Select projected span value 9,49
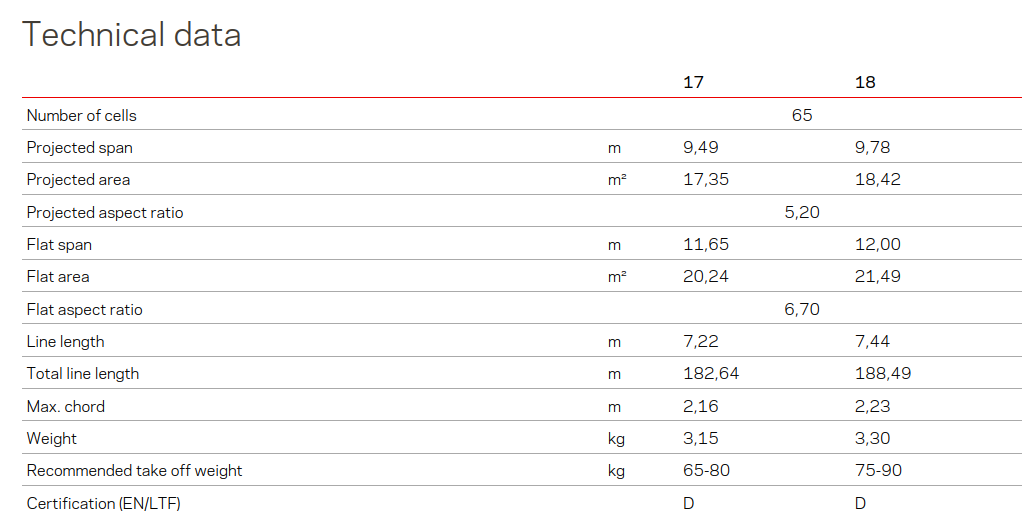This screenshot has width=1033, height=531. 701,148
